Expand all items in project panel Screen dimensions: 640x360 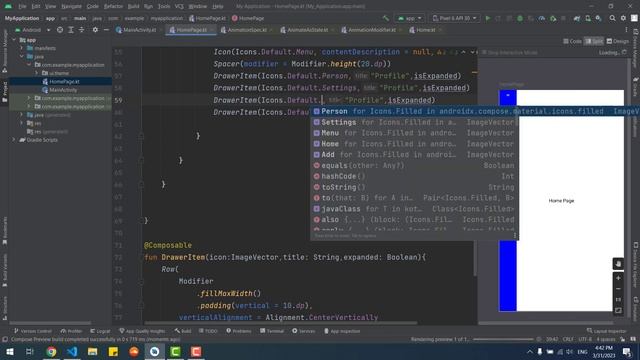pyautogui.click(x=71, y=30)
